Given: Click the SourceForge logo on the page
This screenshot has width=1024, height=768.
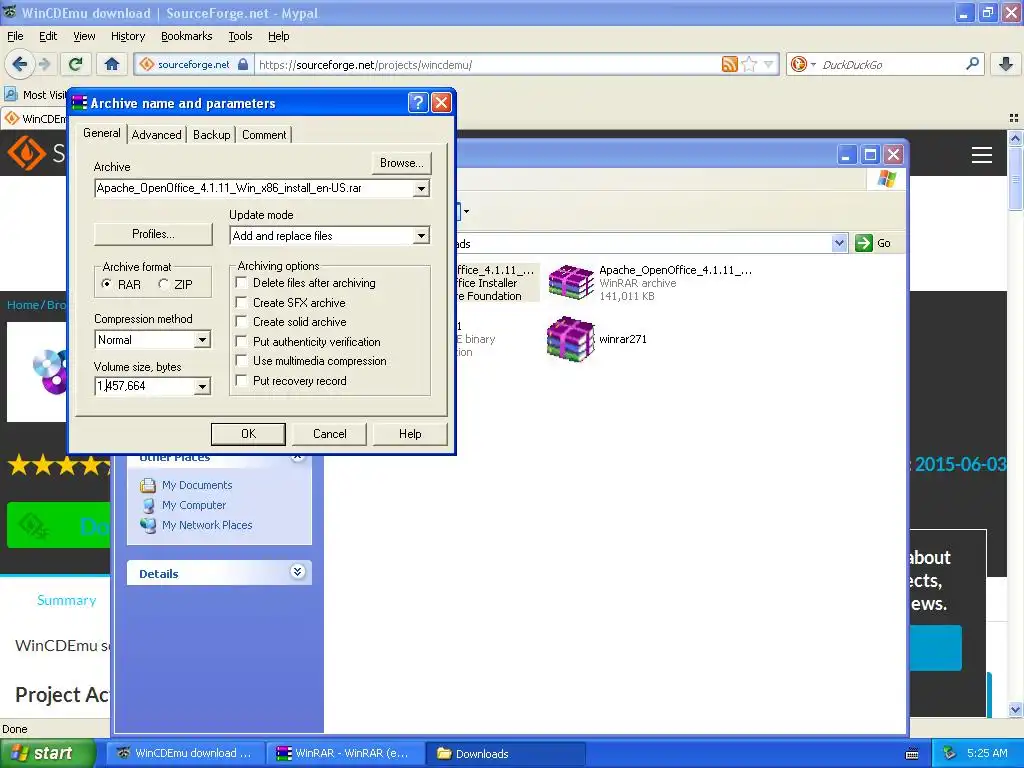Looking at the screenshot, I should [x=26, y=153].
